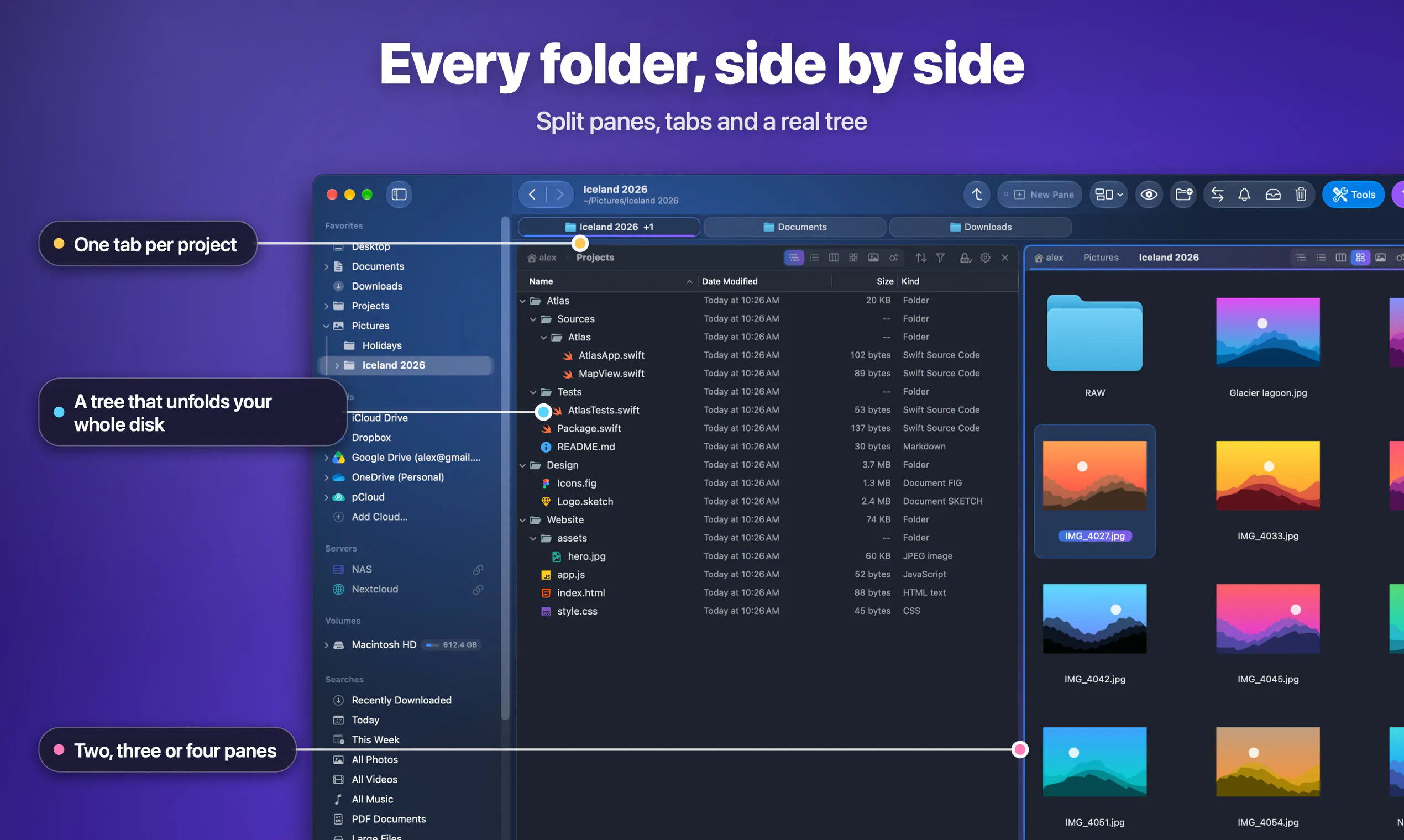The height and width of the screenshot is (840, 1404).
Task: Click the permissions lock icon in the Projects pane
Action: click(x=966, y=258)
